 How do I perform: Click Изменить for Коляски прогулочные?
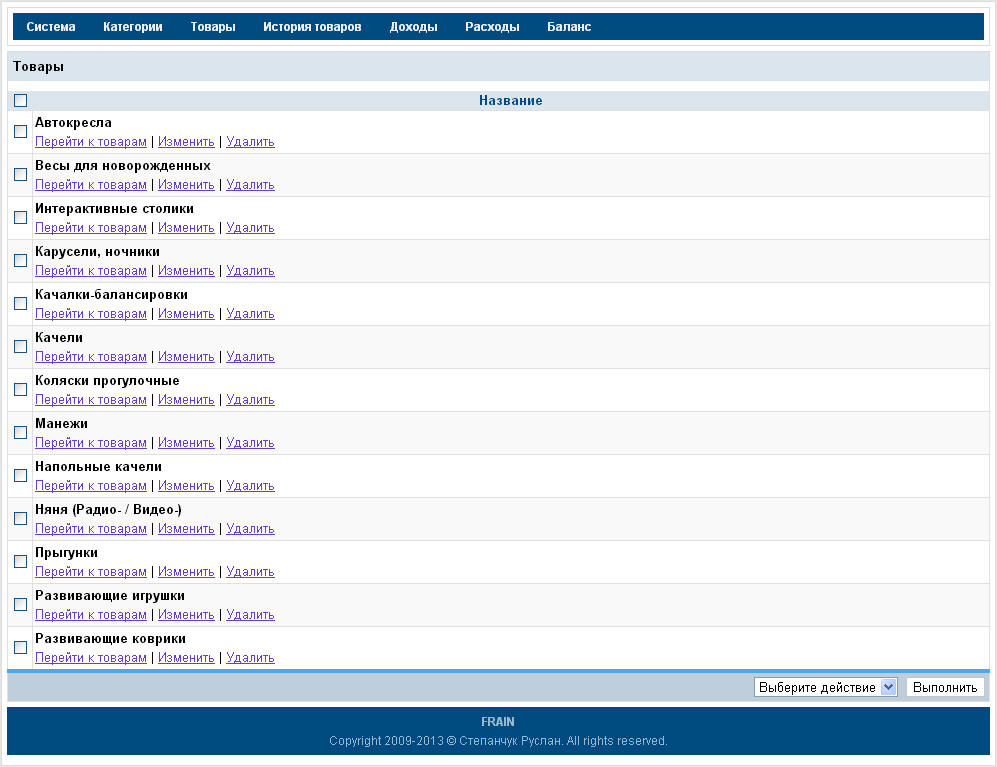[186, 400]
